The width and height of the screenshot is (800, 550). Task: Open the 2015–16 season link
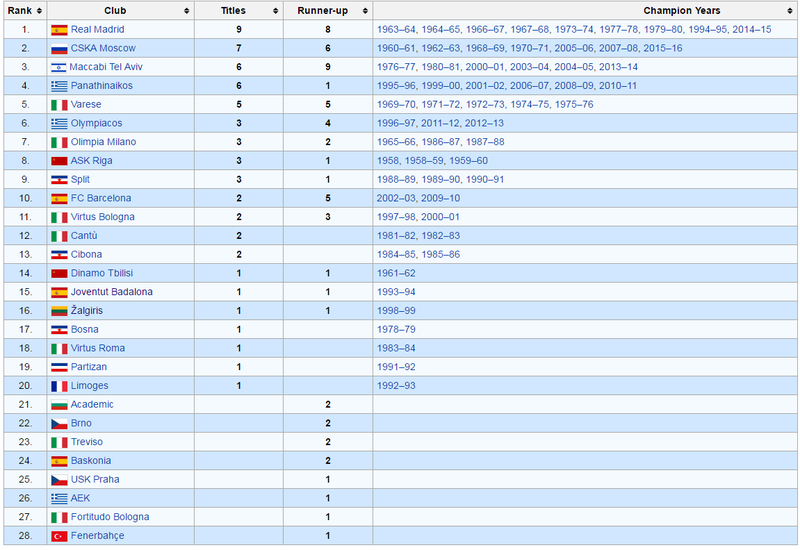[x=663, y=48]
